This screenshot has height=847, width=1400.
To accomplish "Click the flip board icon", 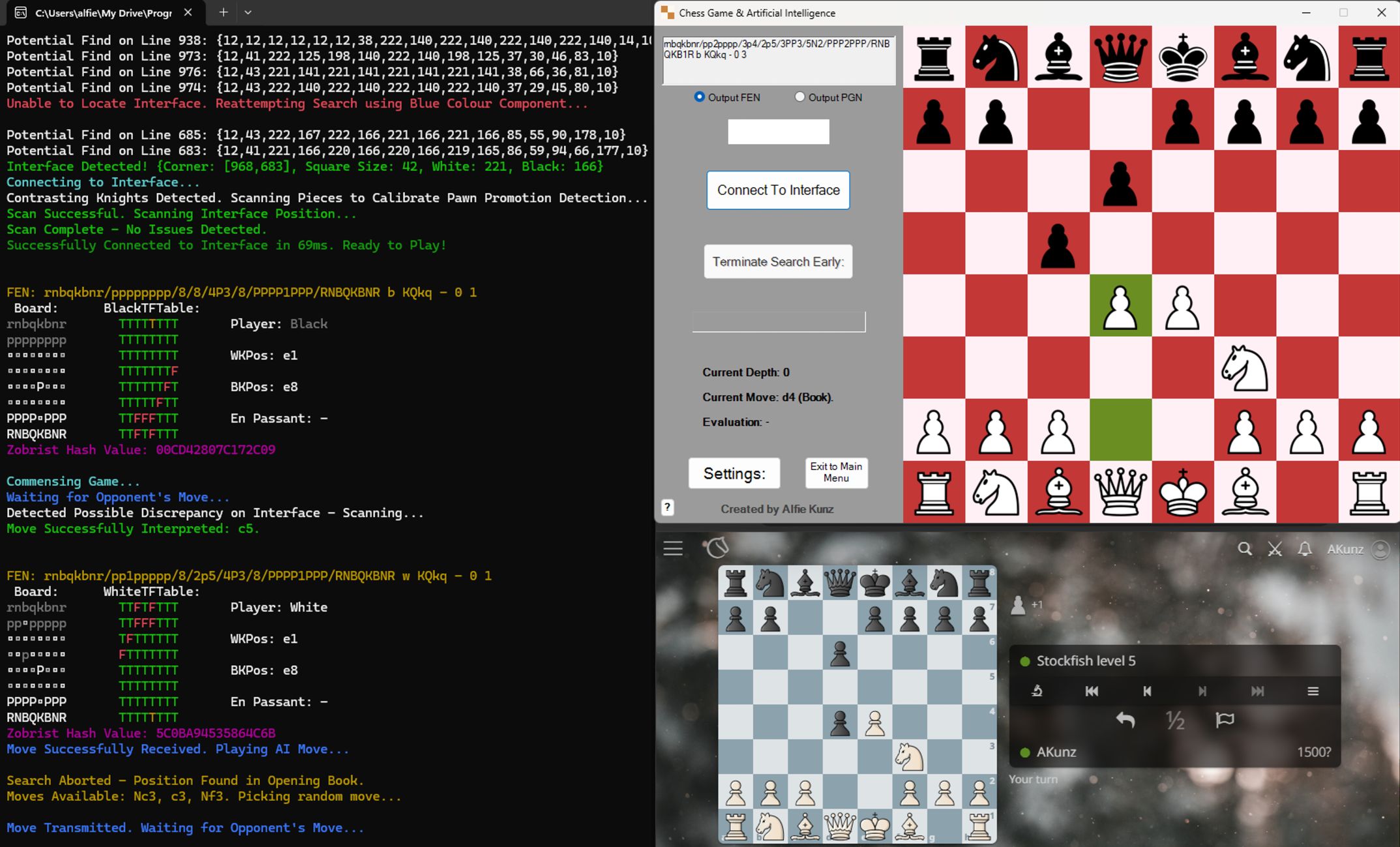I will (1037, 691).
